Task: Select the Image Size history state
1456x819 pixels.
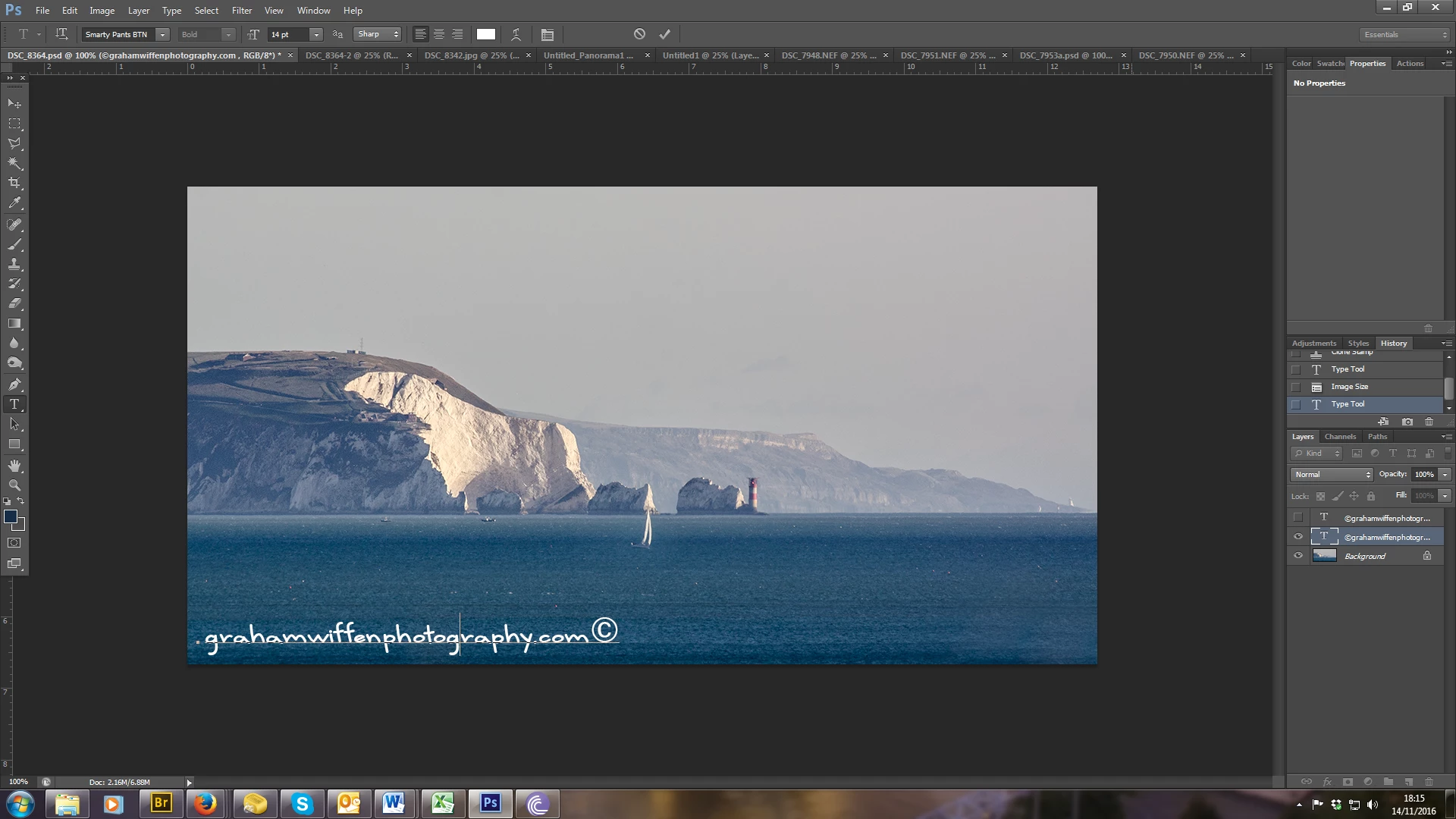Action: coord(1349,387)
